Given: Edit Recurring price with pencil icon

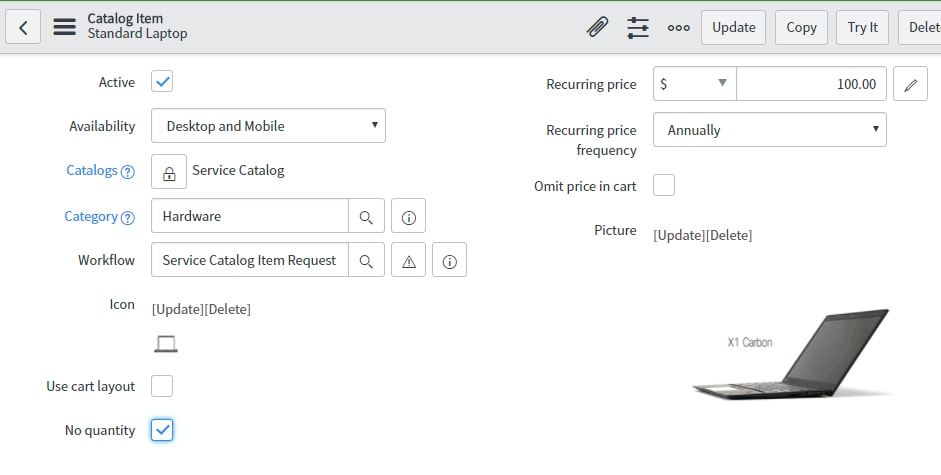Looking at the screenshot, I should (910, 84).
